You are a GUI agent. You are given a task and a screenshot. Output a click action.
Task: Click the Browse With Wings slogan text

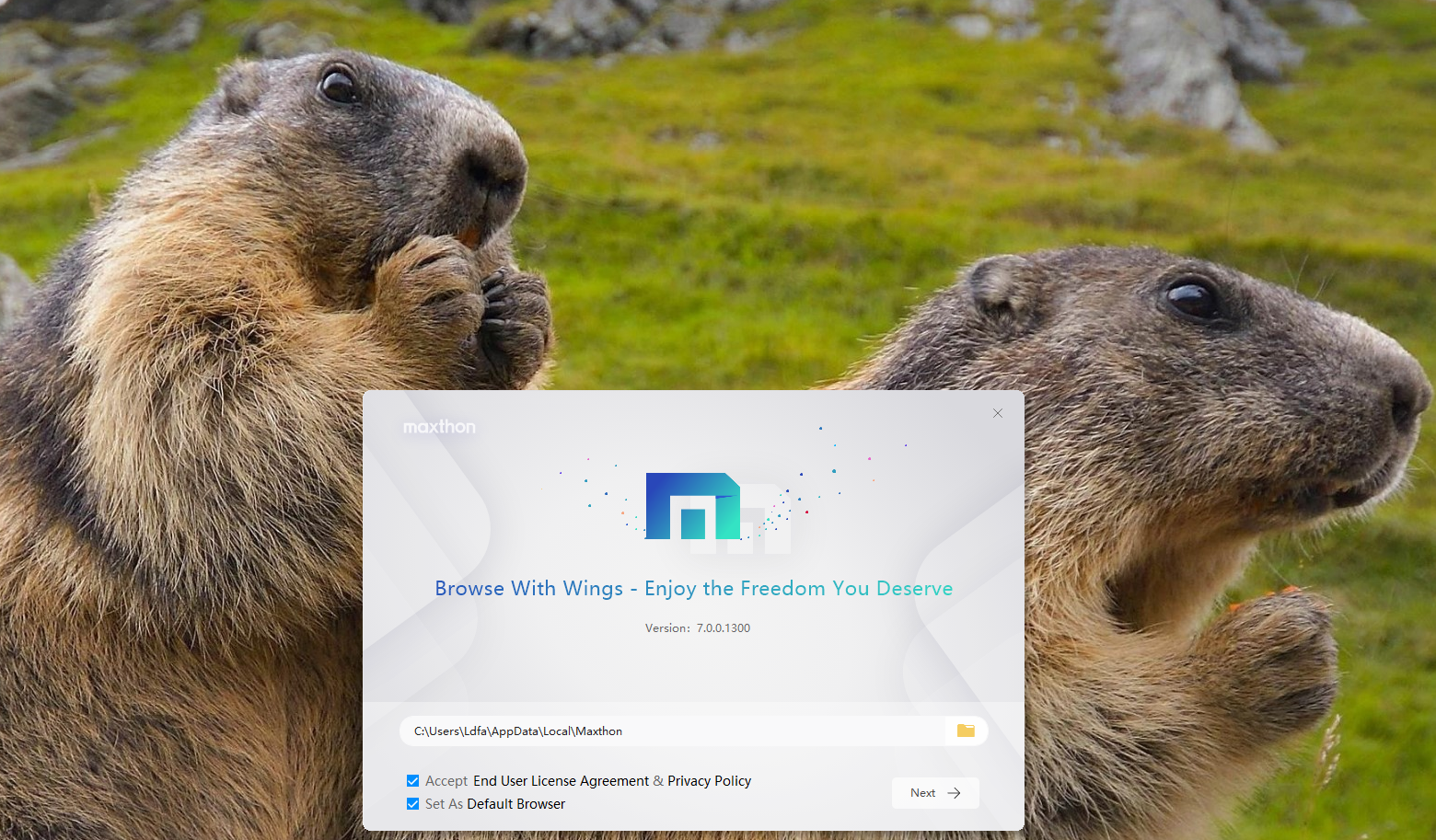tap(694, 589)
